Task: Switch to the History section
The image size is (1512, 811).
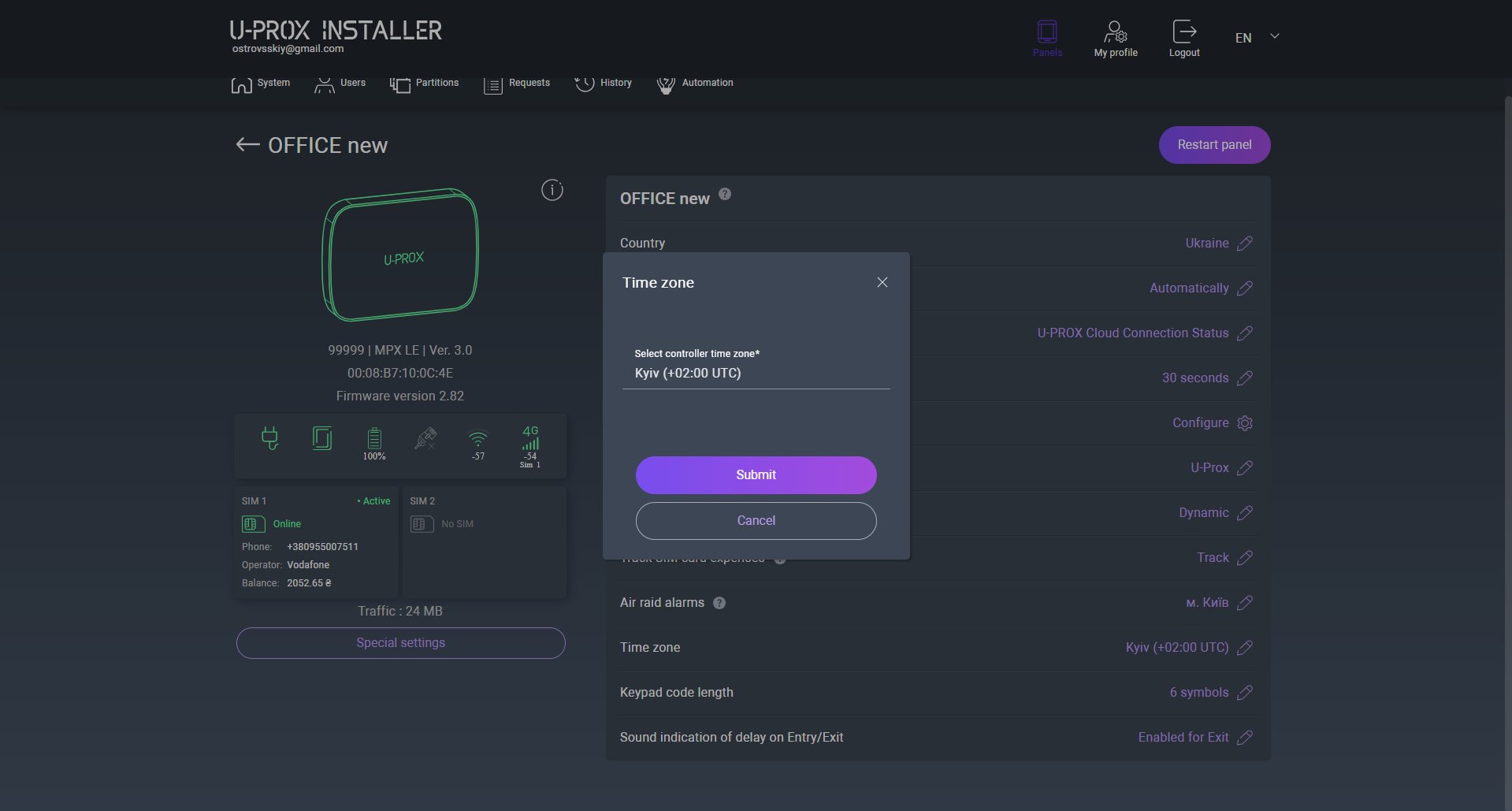Action: tap(604, 84)
